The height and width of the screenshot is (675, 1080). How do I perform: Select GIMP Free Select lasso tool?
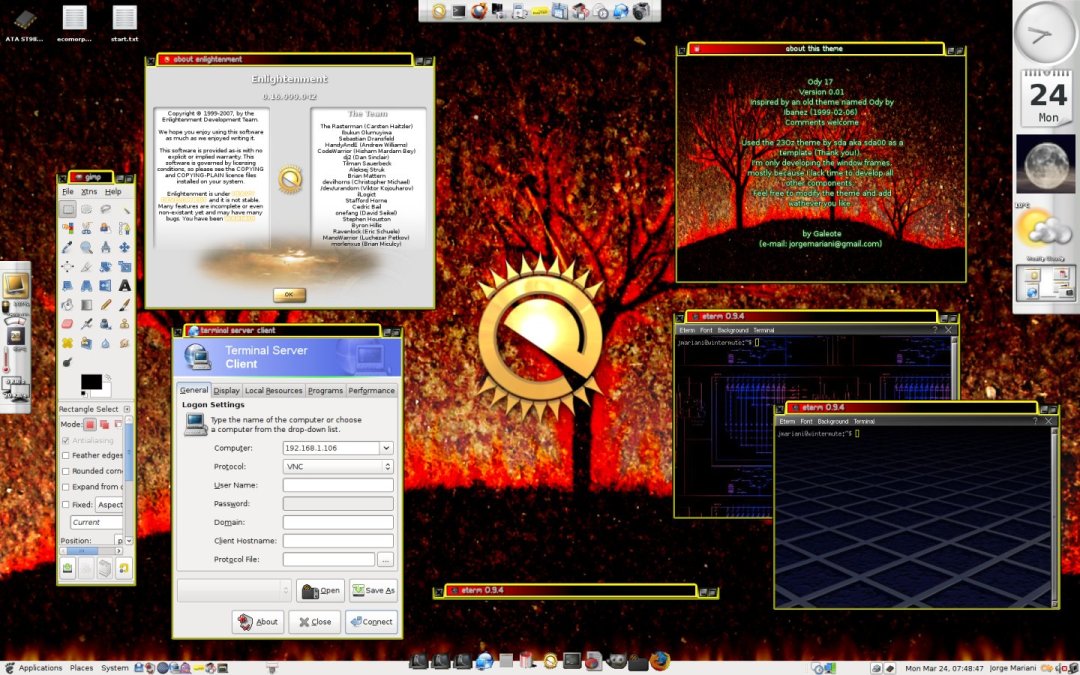tap(105, 209)
